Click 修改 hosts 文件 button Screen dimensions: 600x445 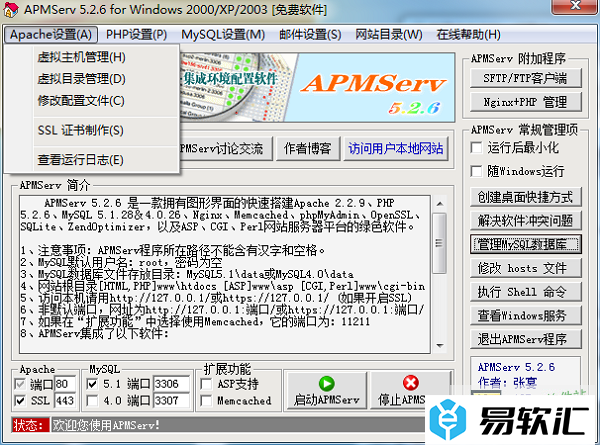pyautogui.click(x=525, y=268)
